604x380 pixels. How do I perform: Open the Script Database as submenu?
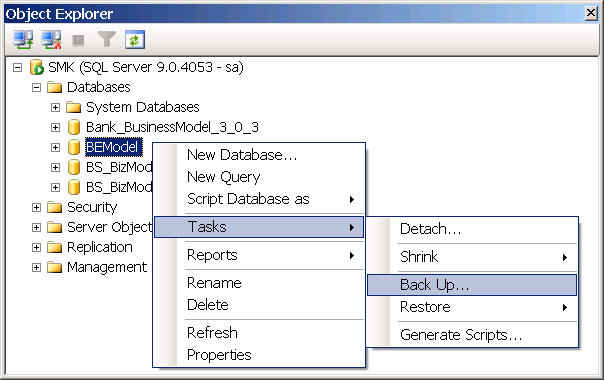click(259, 199)
